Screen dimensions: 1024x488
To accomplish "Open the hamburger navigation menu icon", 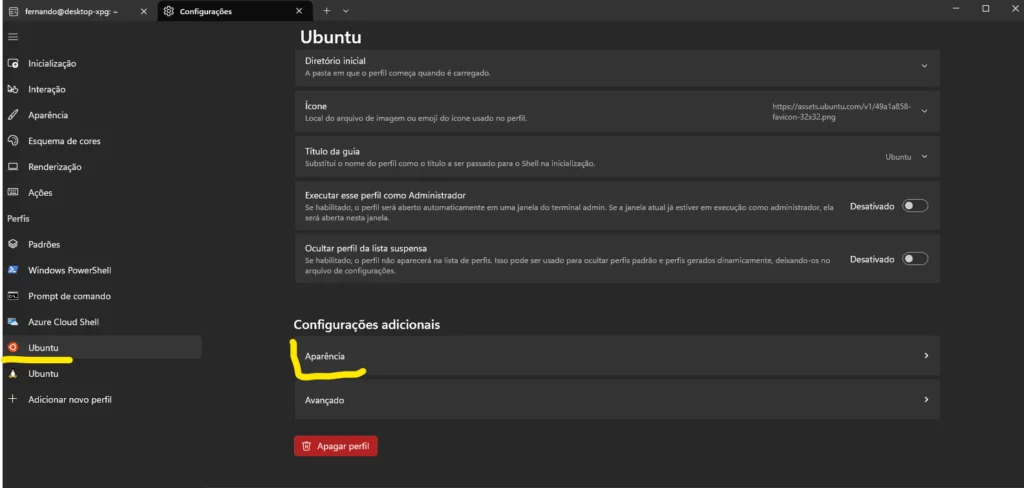I will tap(12, 37).
